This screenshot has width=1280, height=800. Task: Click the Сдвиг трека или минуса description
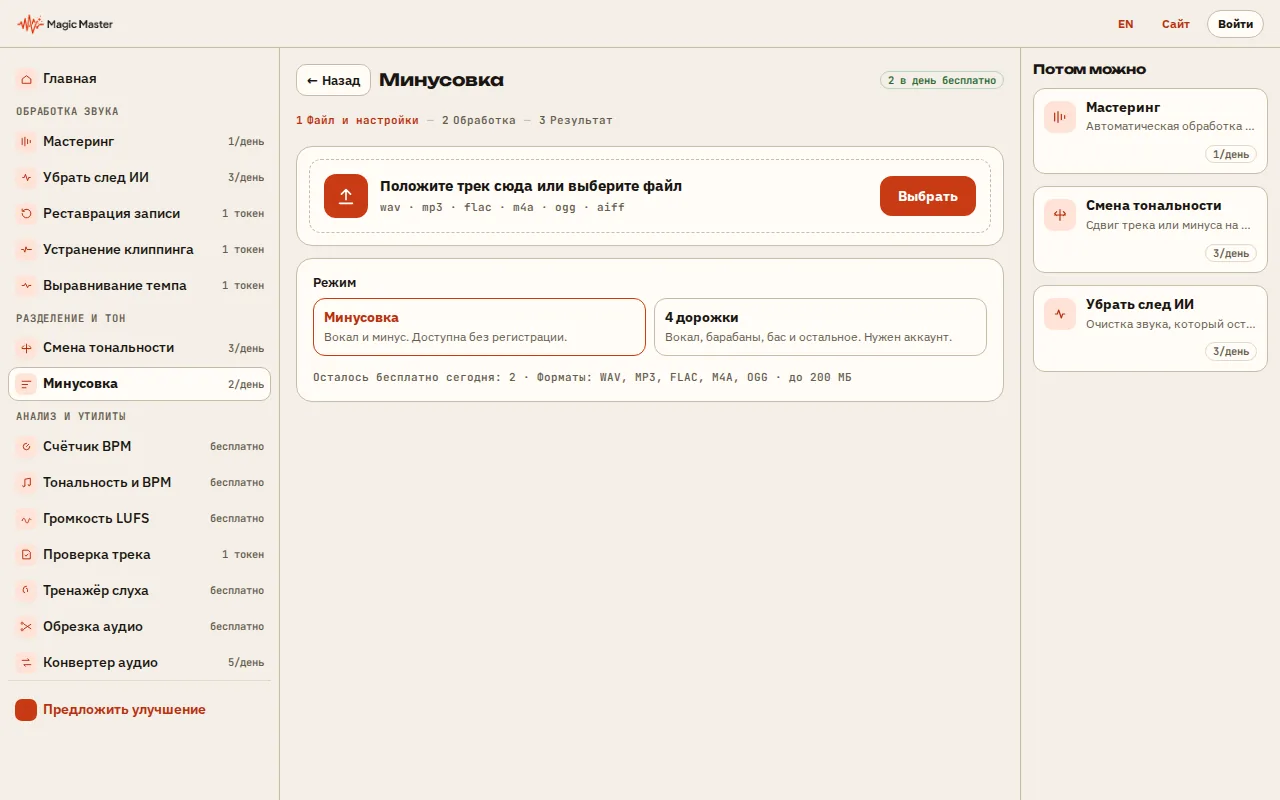(1169, 225)
